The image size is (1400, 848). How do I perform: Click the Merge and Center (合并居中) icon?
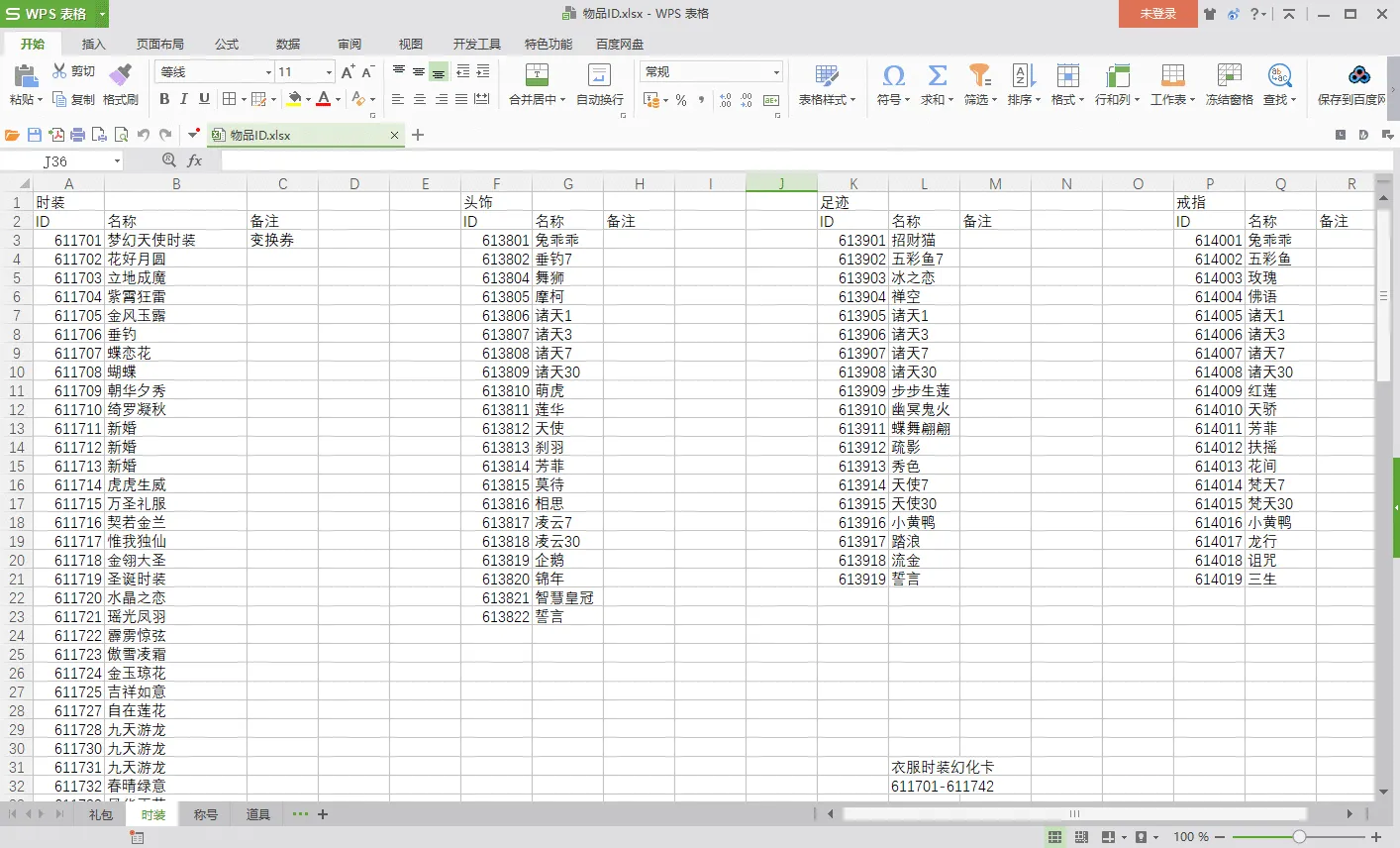coord(537,75)
